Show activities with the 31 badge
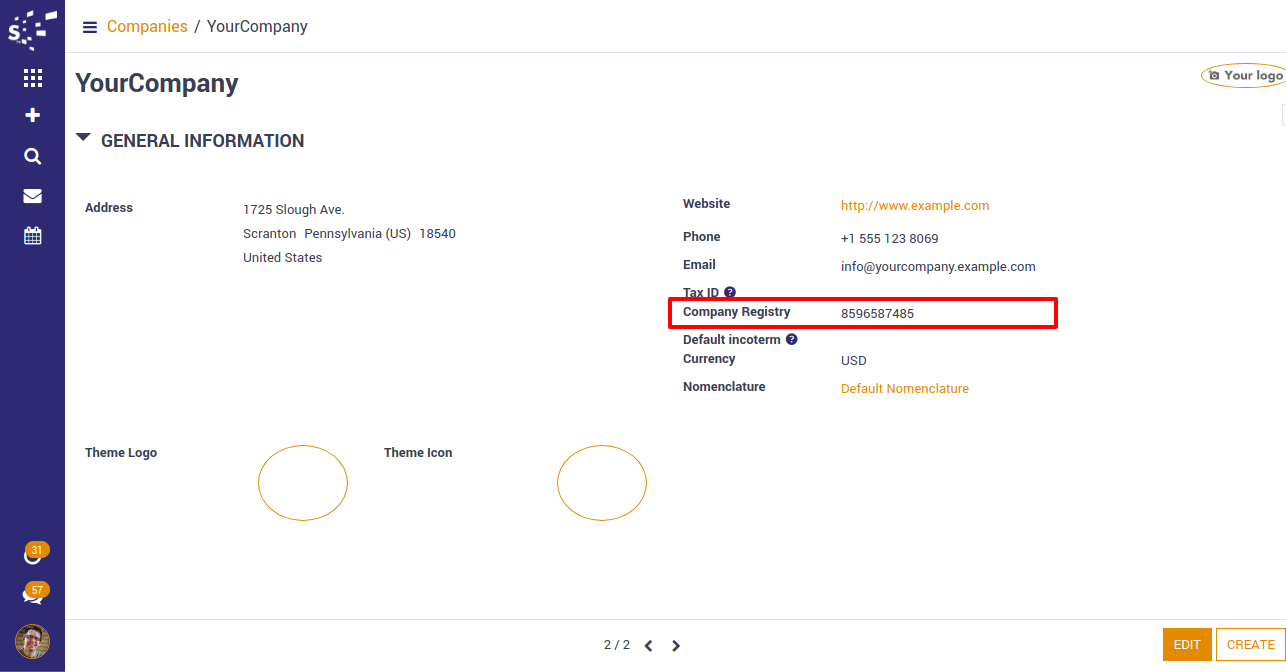Image resolution: width=1286 pixels, height=672 pixels. pyautogui.click(x=33, y=554)
